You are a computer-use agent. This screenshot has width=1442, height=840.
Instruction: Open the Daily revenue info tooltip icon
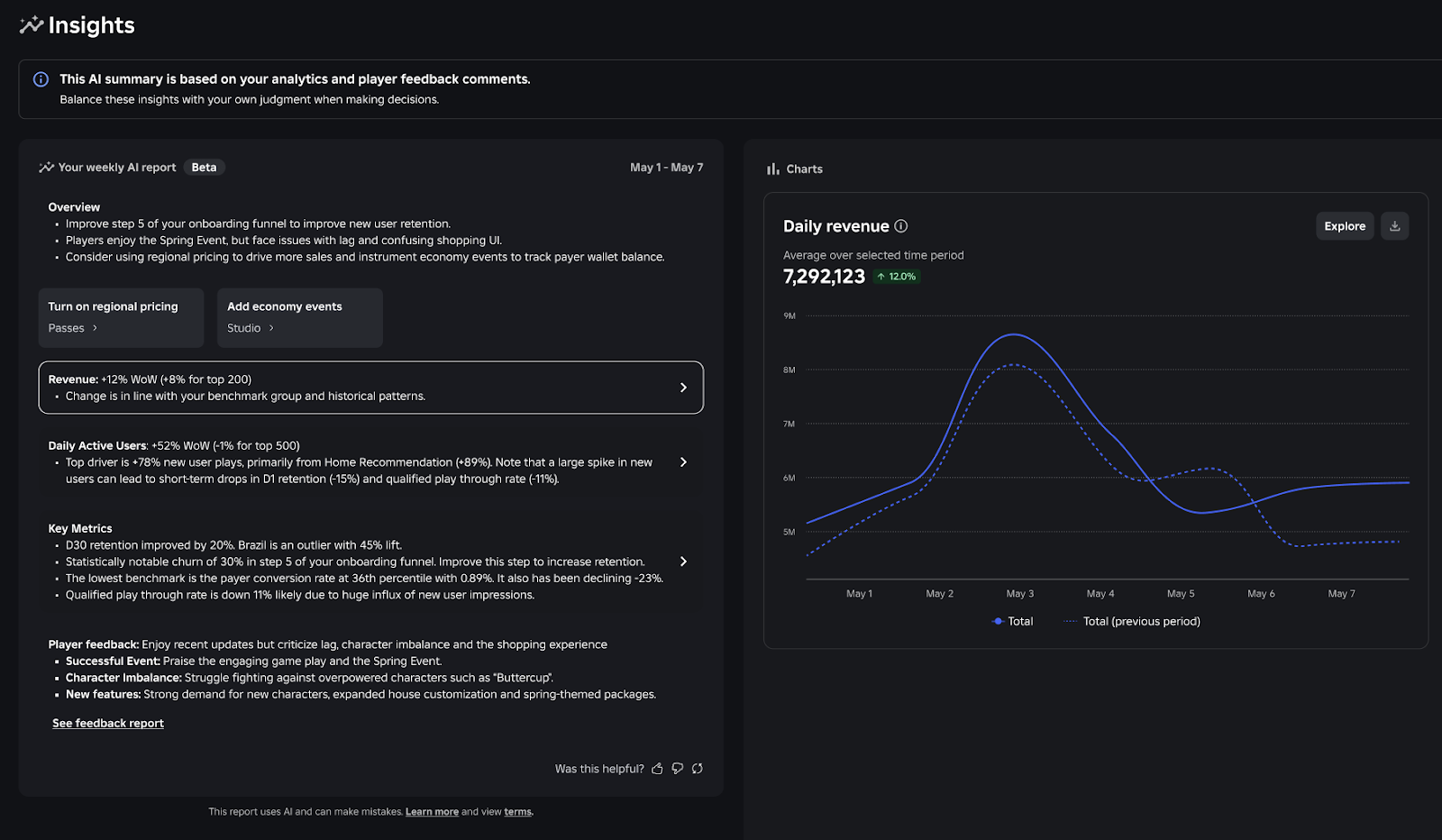[900, 226]
